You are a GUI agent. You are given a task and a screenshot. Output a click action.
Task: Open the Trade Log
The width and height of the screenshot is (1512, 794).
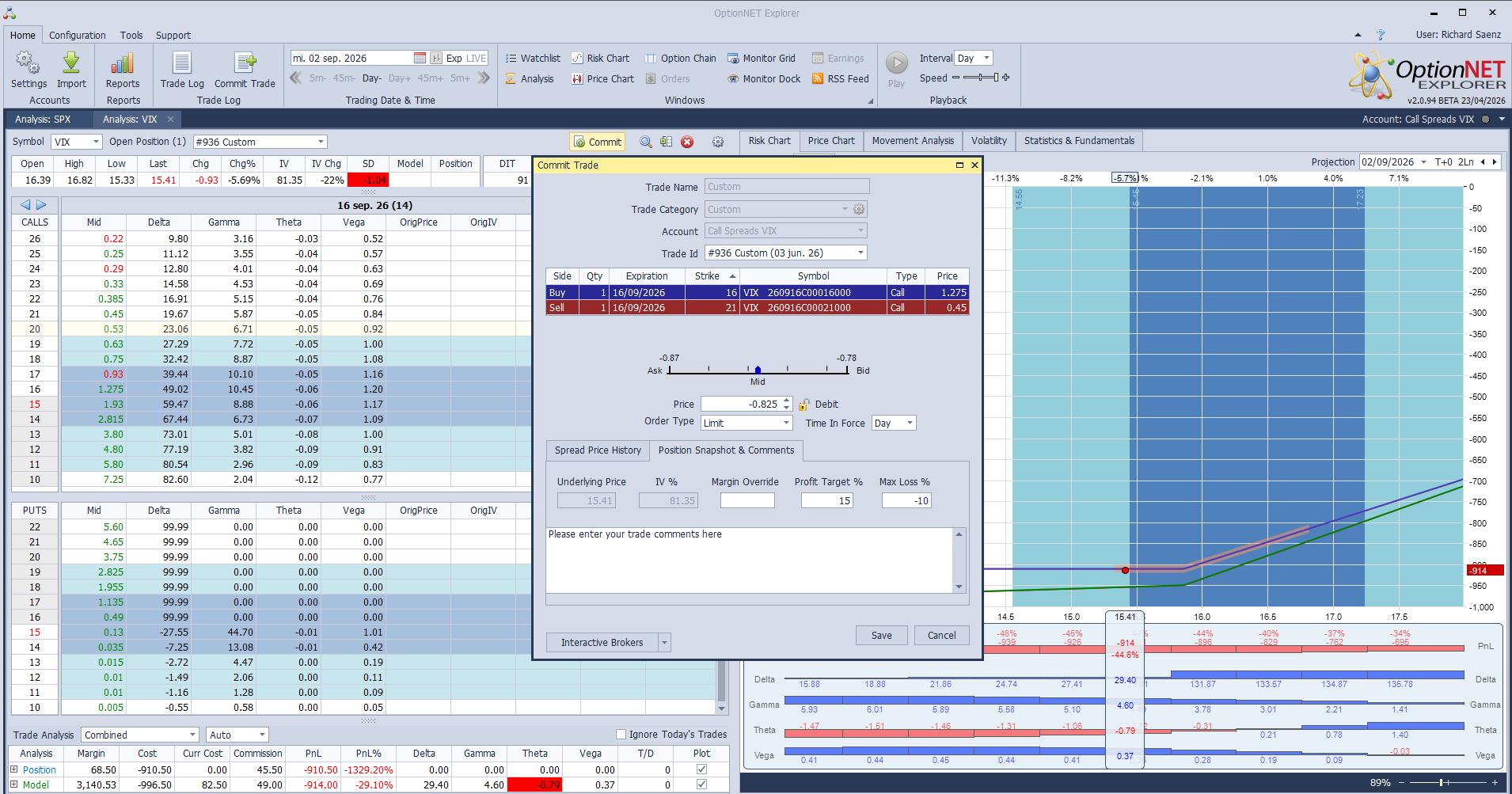tap(182, 70)
